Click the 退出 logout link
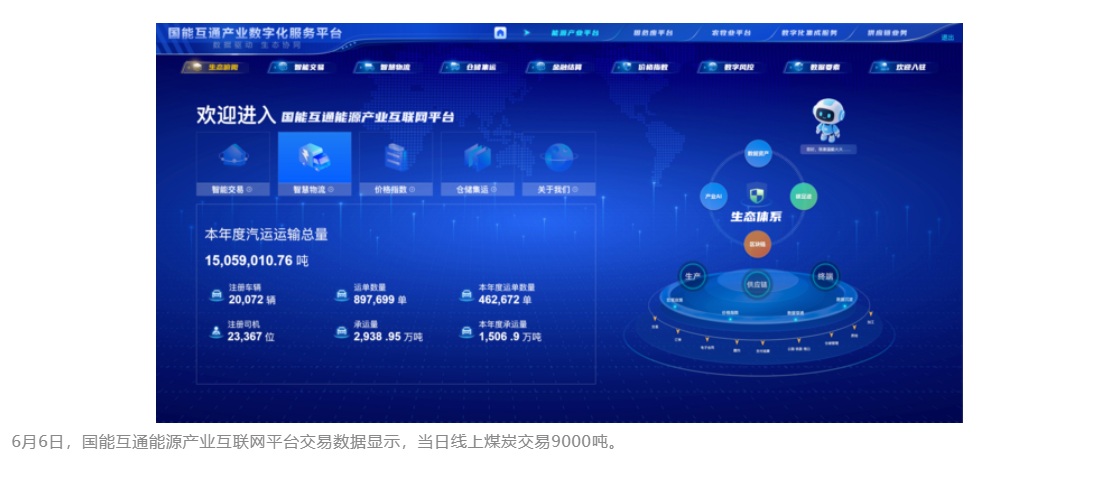The width and height of the screenshot is (1098, 487). [x=947, y=38]
